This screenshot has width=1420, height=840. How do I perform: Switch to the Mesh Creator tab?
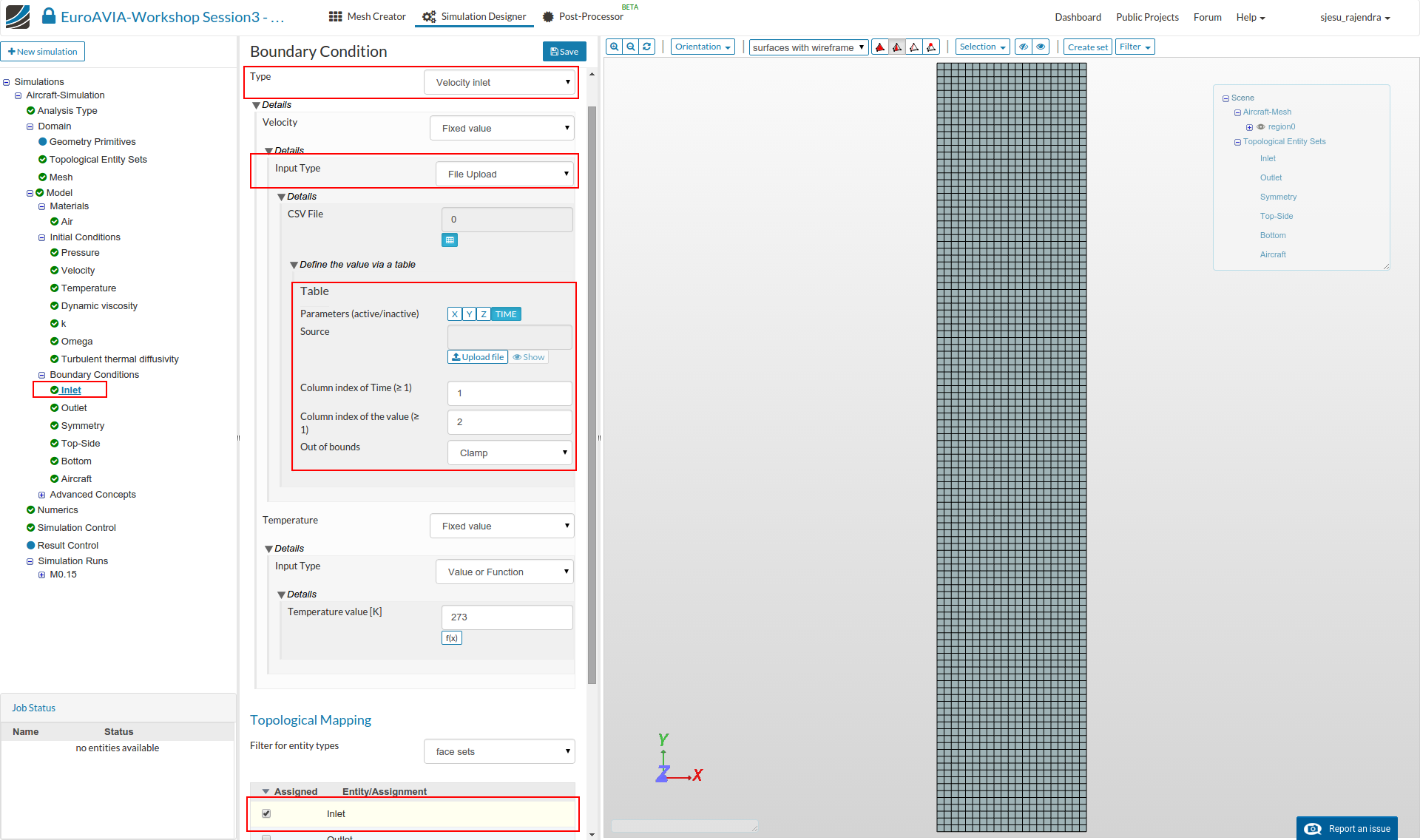pos(368,16)
